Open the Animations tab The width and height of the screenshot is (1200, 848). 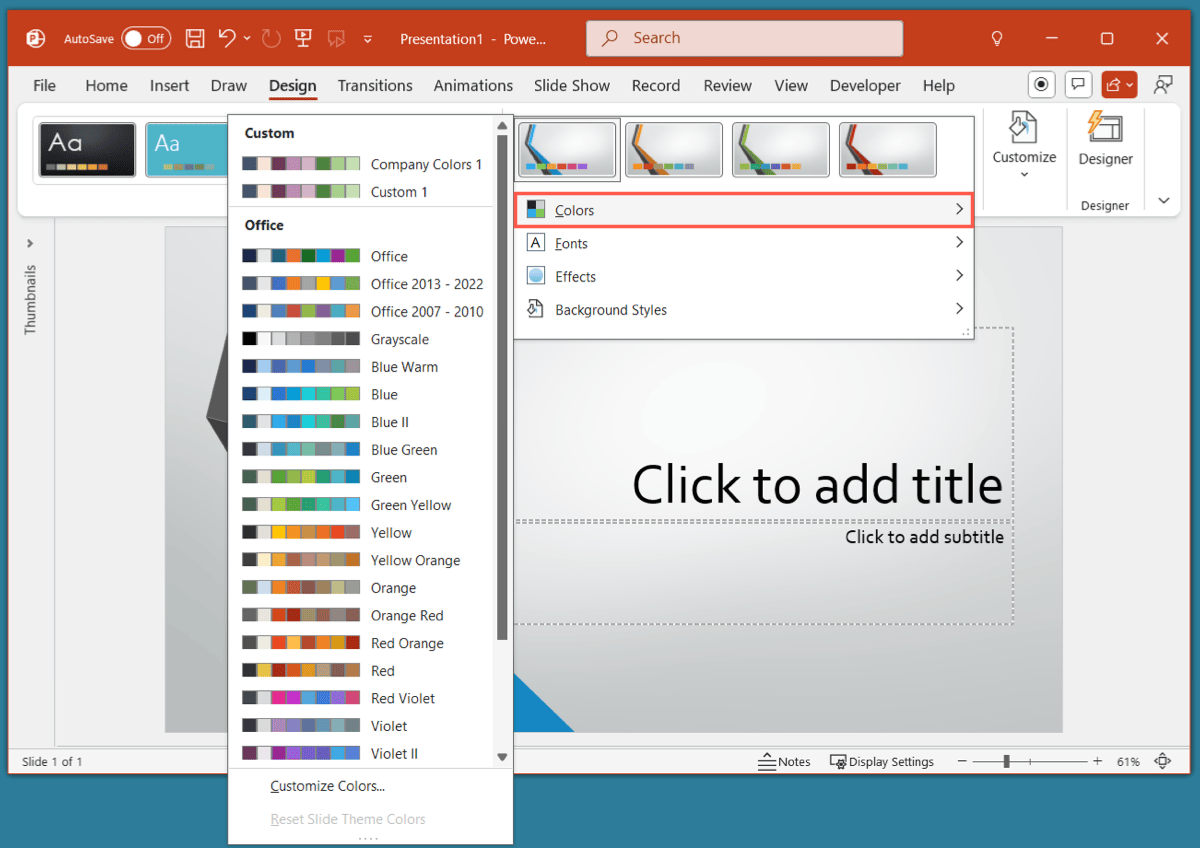[473, 86]
